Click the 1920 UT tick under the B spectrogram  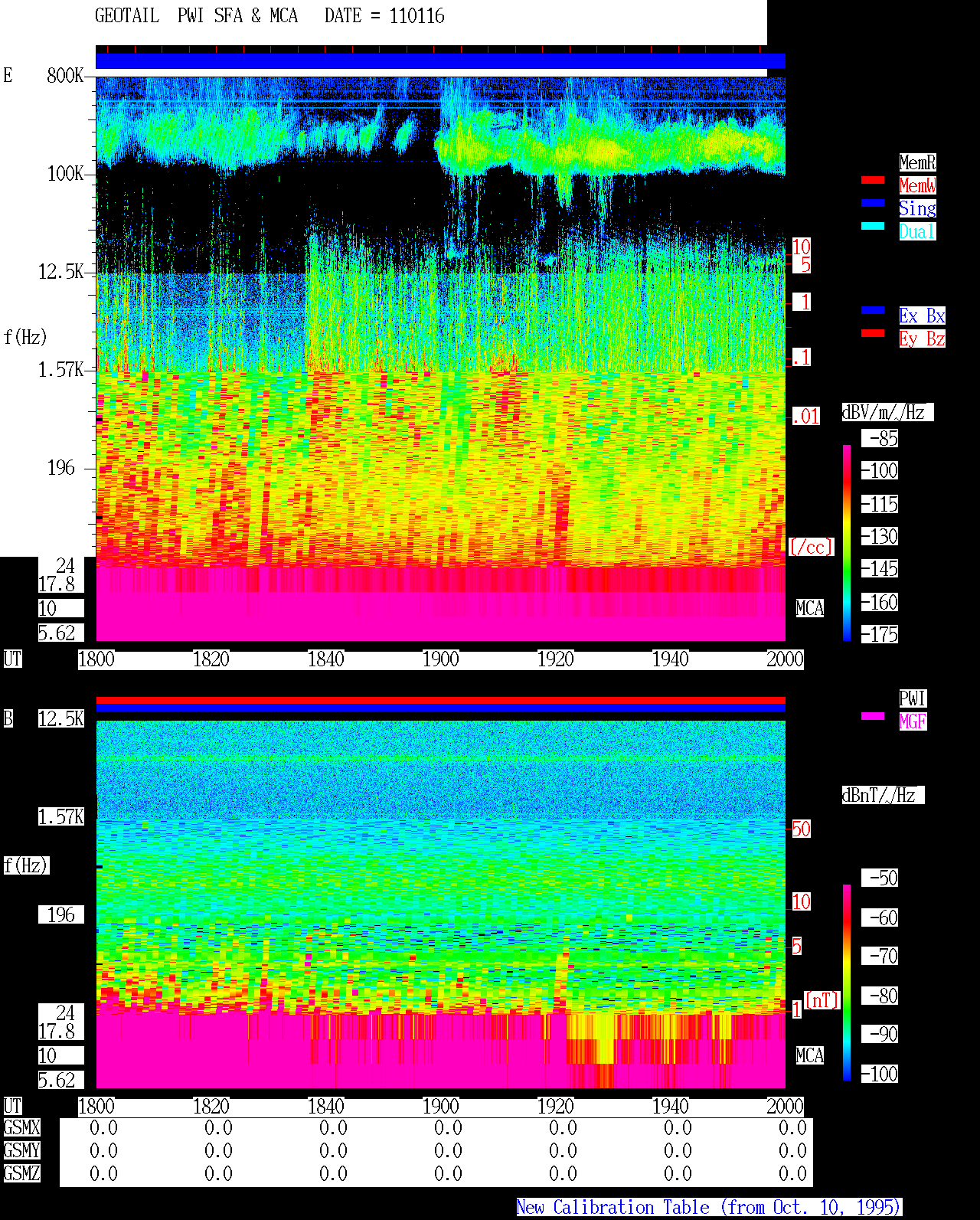(x=555, y=1107)
